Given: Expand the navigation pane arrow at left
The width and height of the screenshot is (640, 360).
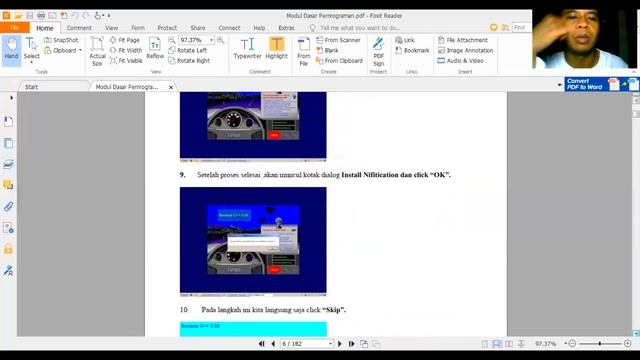Looking at the screenshot, I should pos(11,98).
